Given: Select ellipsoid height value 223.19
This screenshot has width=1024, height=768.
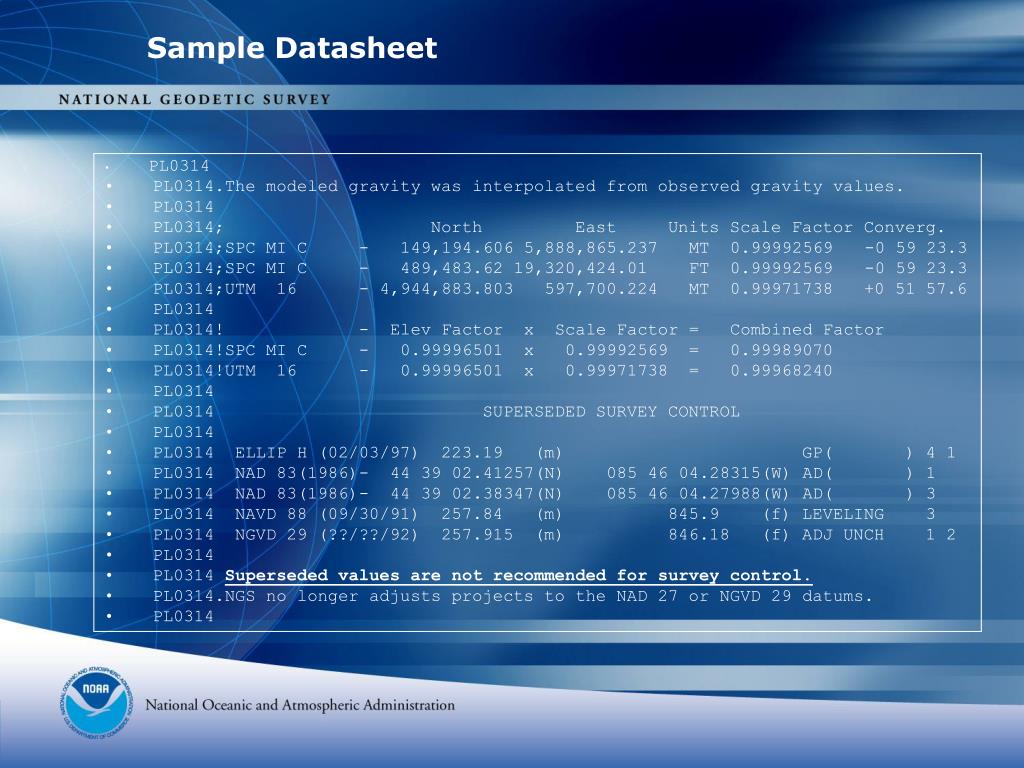Looking at the screenshot, I should pos(472,453).
